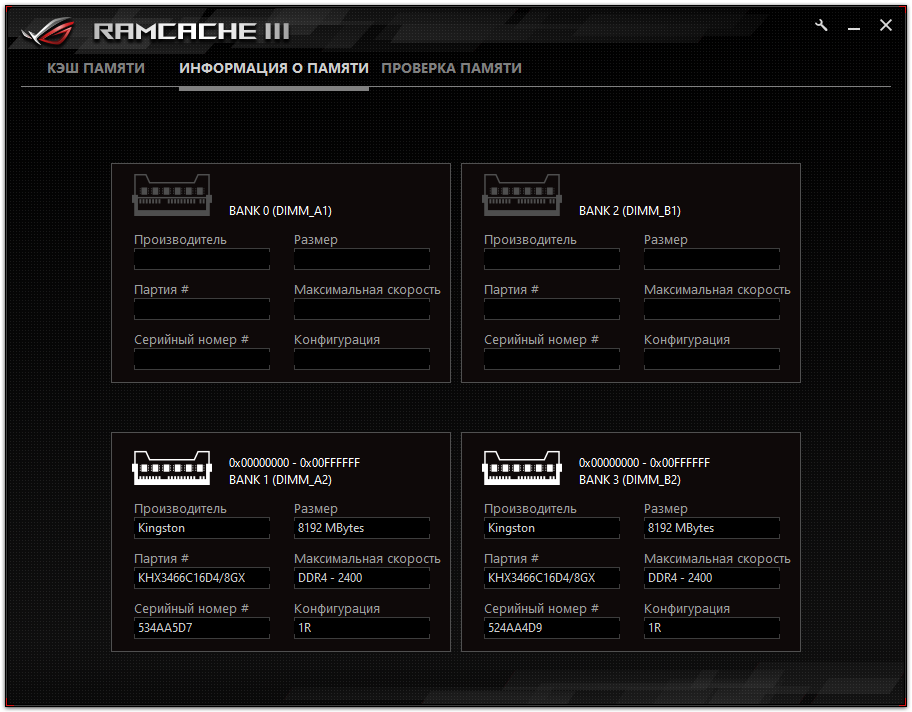Image resolution: width=912 pixels, height=712 pixels.
Task: Select KHX3466C16D4/8GX part field in BANK 3
Action: click(x=552, y=578)
